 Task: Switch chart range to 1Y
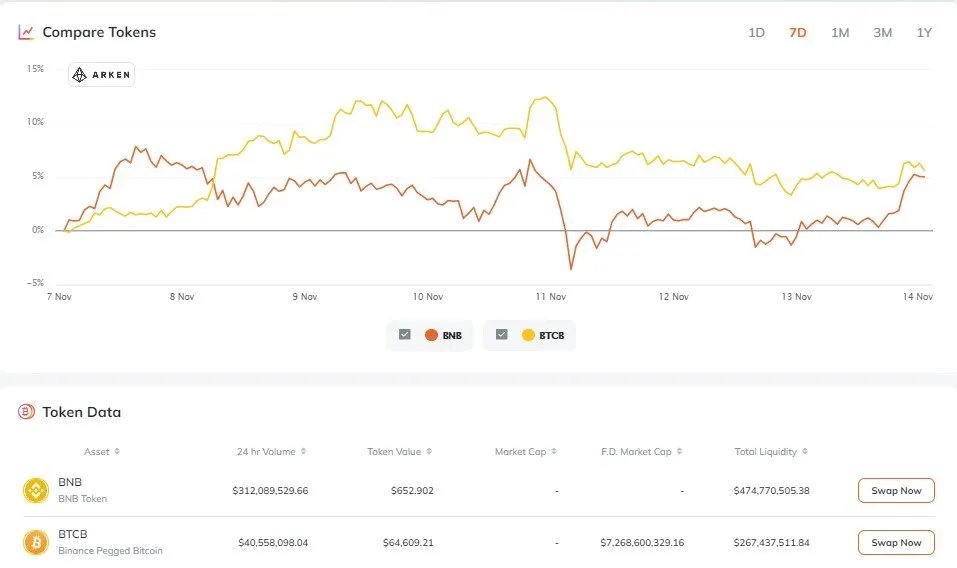tap(924, 33)
